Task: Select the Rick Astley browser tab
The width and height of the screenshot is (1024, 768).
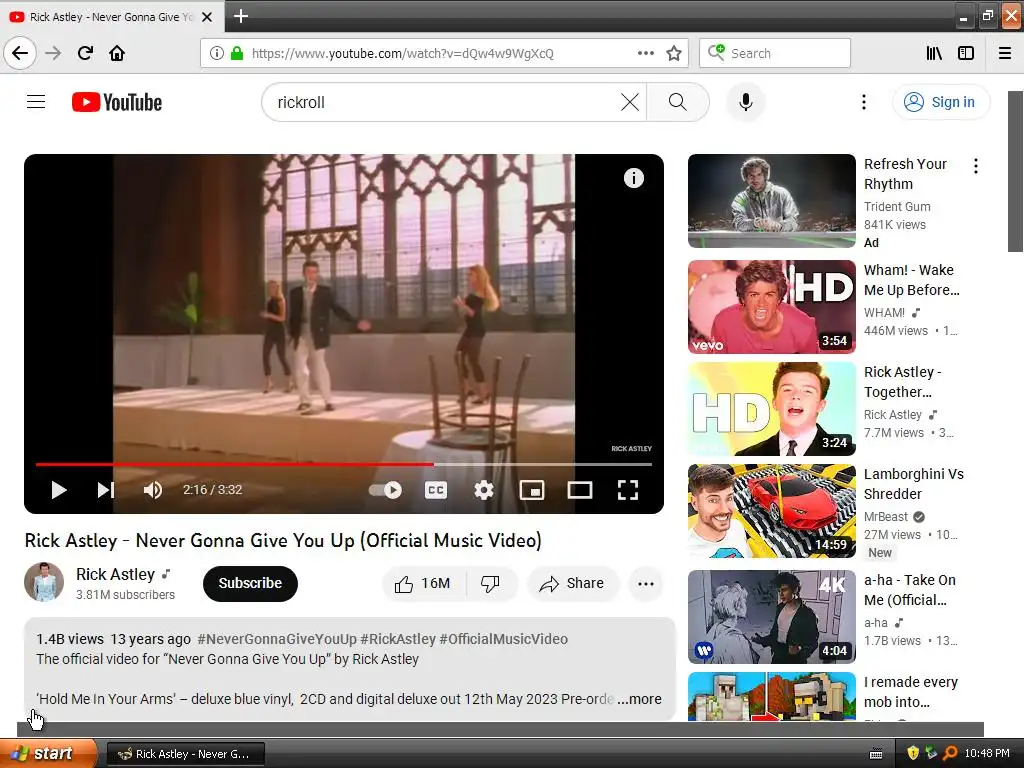Action: pos(111,17)
